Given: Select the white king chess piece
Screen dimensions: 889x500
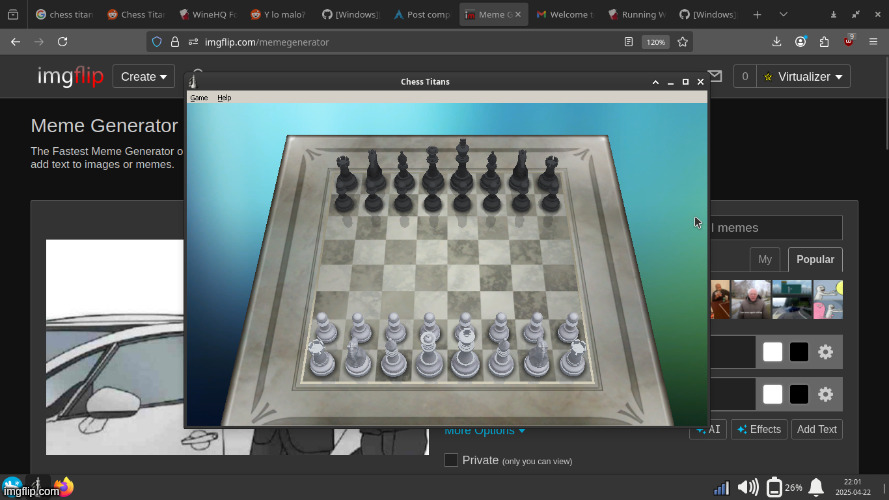Looking at the screenshot, I should click(x=465, y=353).
